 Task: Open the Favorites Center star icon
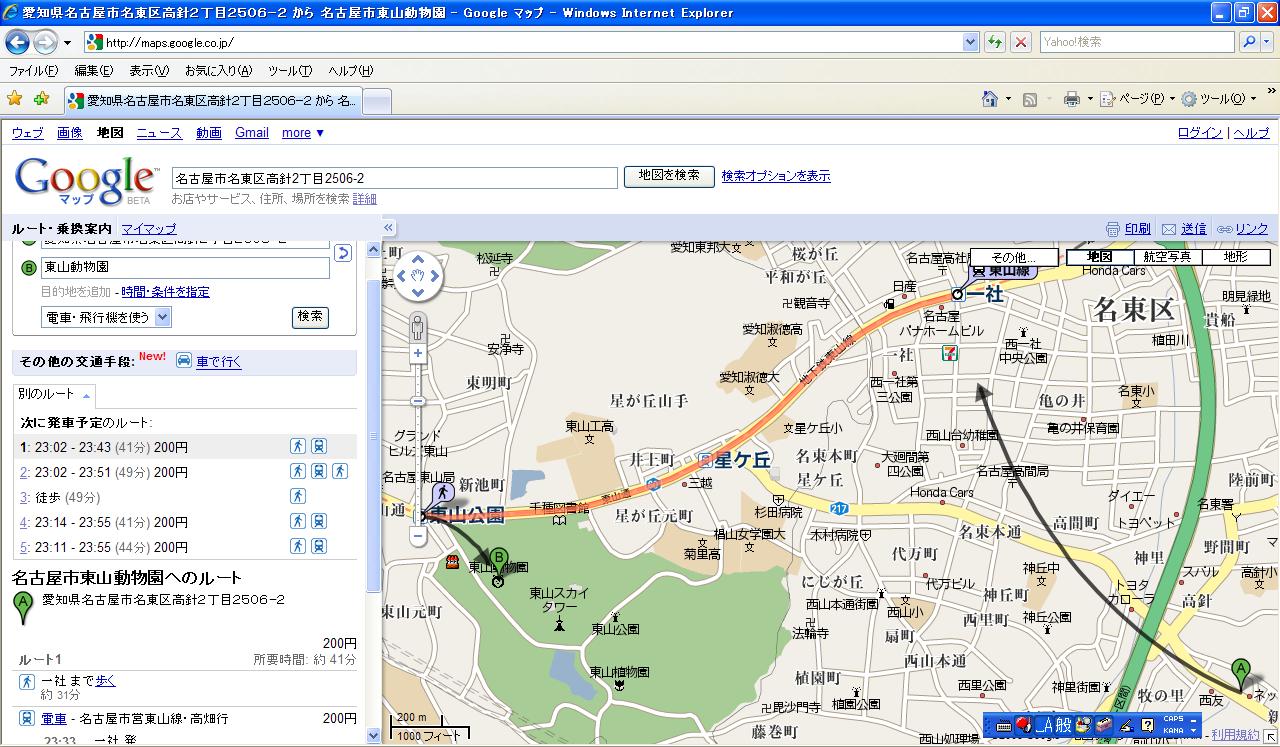(x=15, y=99)
